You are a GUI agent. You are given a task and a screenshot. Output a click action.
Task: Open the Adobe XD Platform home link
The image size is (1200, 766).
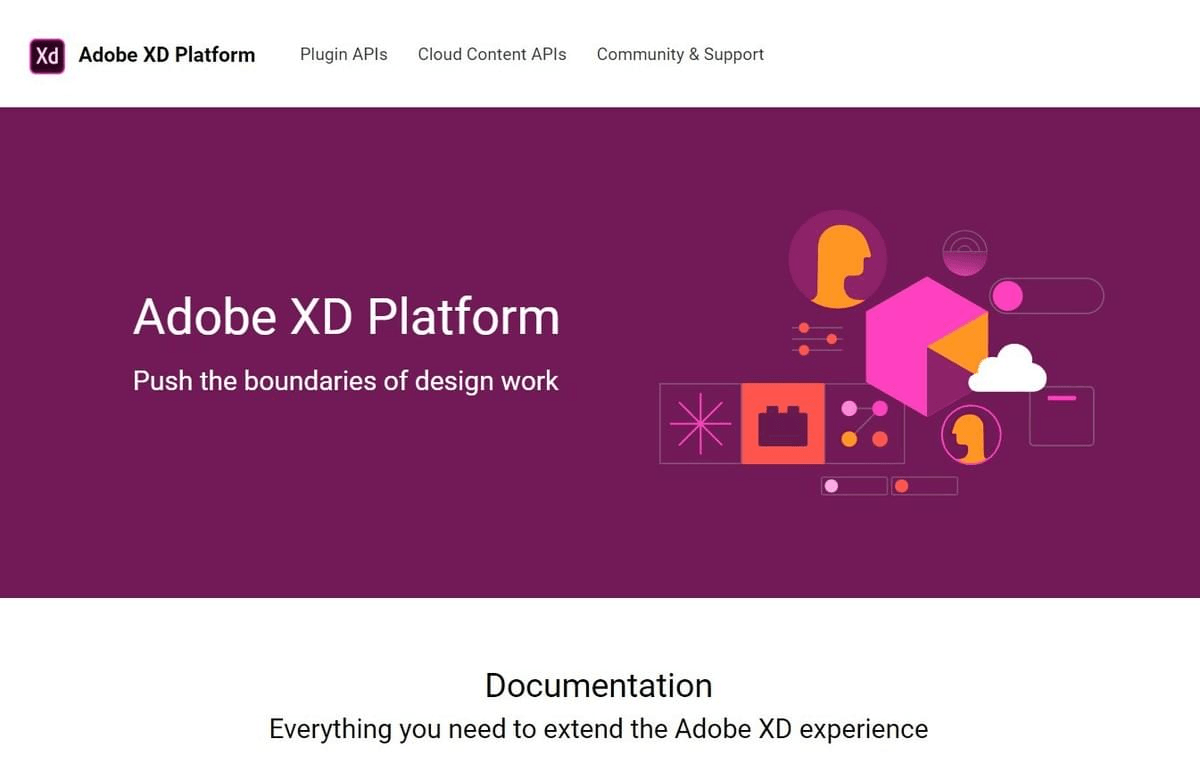click(167, 55)
